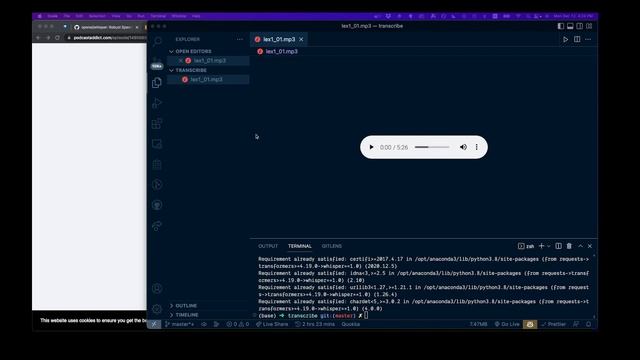640x360 pixels.
Task: Click the Split Editor icon
Action: click(577, 40)
